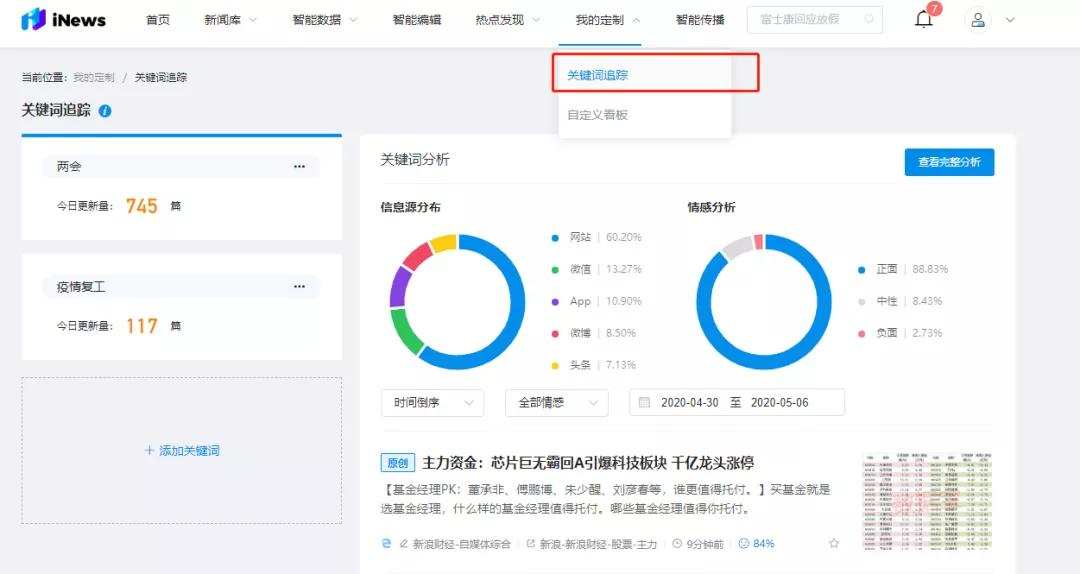Open 智能编辑 menu
This screenshot has height=574, width=1080.
(417, 20)
